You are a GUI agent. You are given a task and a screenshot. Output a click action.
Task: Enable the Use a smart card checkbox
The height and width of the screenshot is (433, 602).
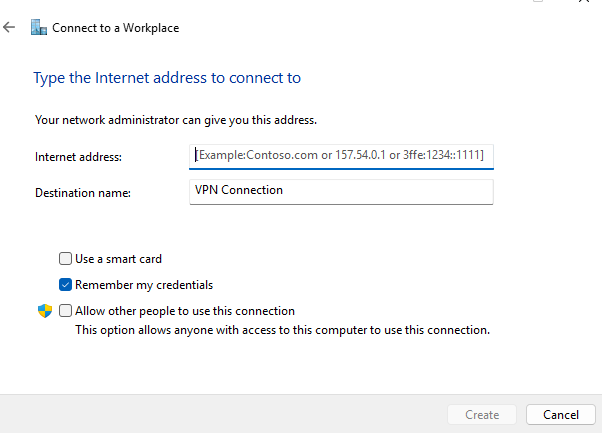(x=66, y=259)
